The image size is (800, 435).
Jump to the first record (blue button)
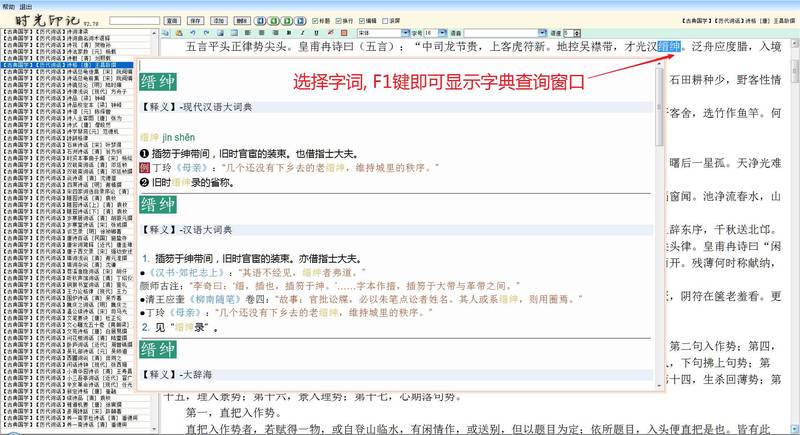pos(260,21)
